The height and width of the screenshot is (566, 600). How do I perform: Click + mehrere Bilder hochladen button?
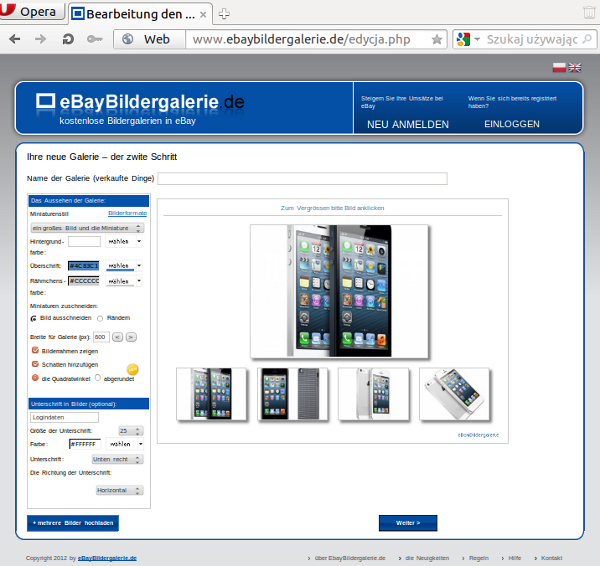73,523
